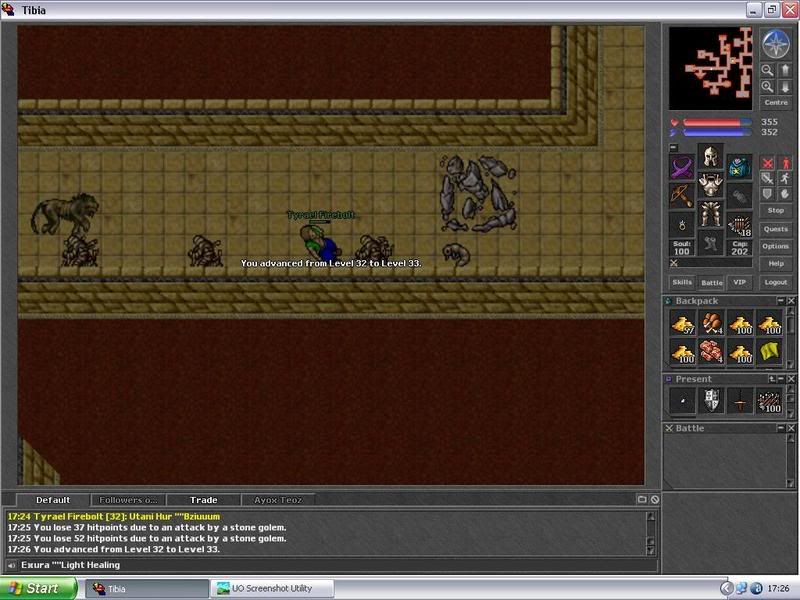Open the Skills window

tap(682, 282)
